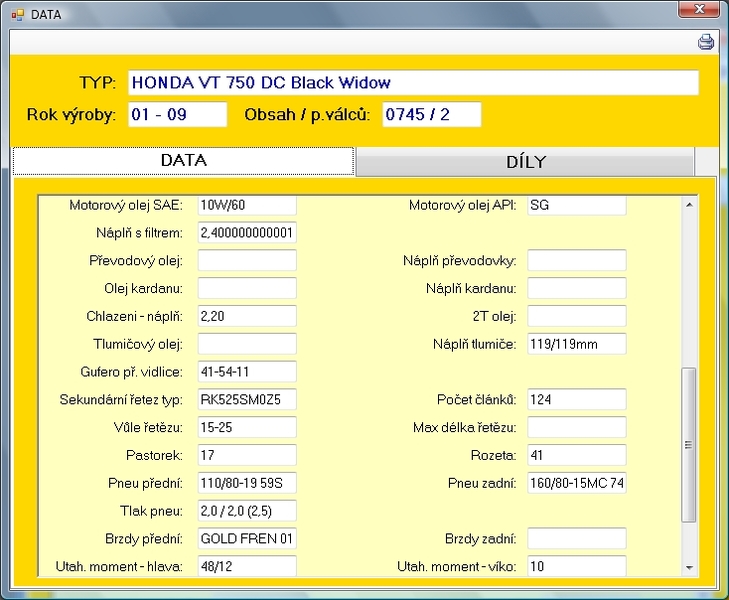
Task: Click the Náplň s filtrem field
Action: coord(247,232)
